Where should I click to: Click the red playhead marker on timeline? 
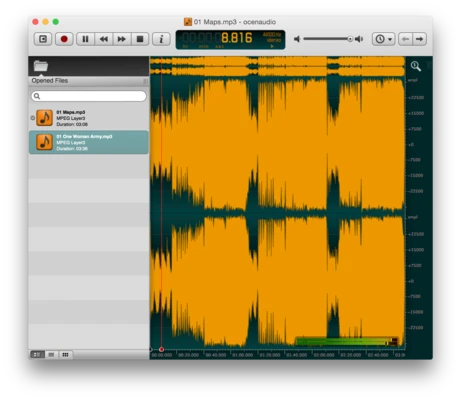[161, 349]
